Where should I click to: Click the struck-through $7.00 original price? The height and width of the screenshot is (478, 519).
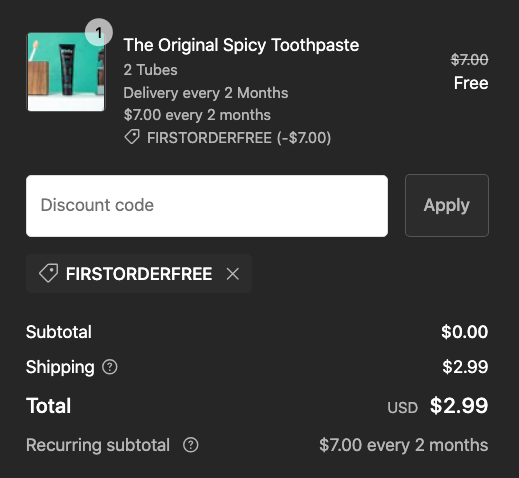(469, 60)
